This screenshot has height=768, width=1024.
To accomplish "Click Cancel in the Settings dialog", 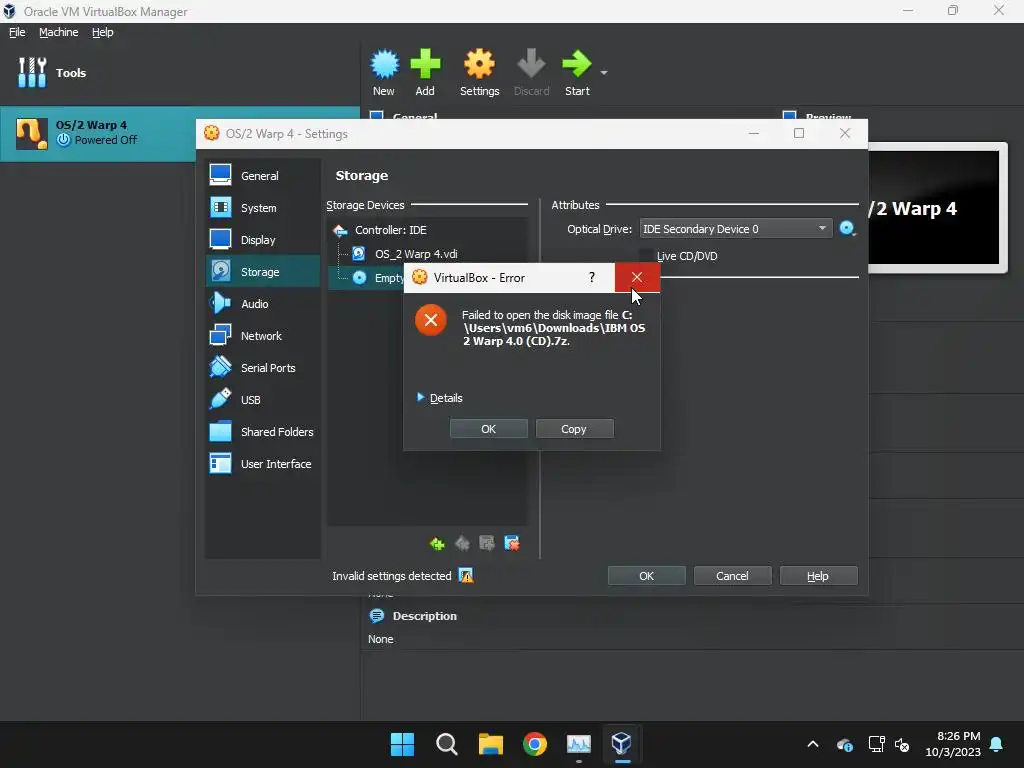I will coord(732,576).
